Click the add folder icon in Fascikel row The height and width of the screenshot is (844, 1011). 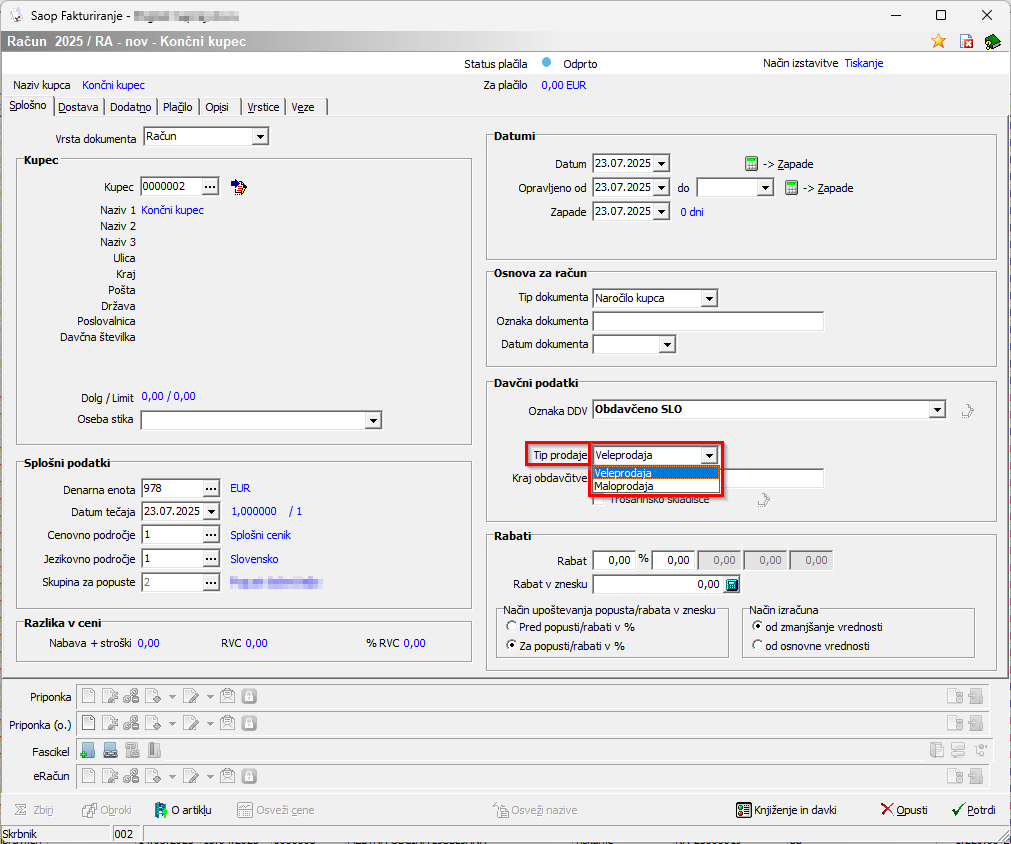point(88,750)
